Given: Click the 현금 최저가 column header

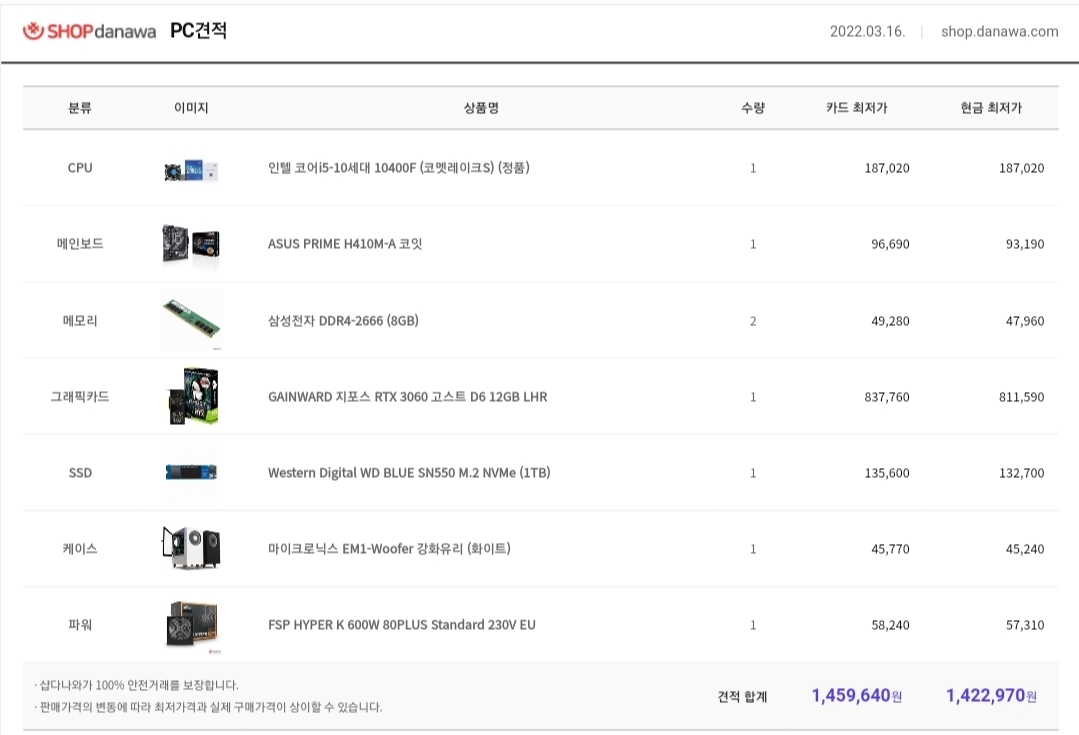Looking at the screenshot, I should click(991, 108).
